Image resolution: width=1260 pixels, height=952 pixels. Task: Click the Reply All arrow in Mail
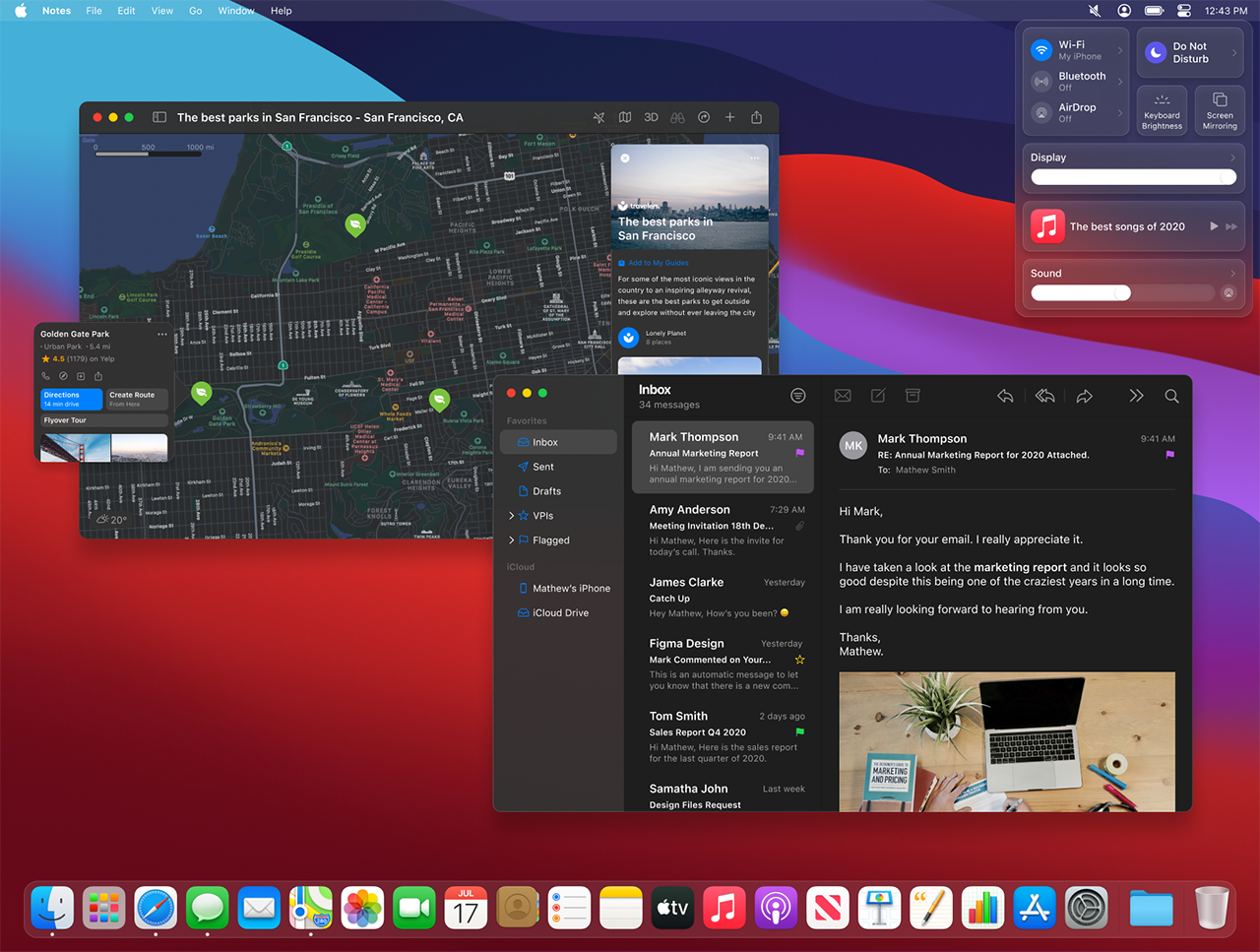1045,396
